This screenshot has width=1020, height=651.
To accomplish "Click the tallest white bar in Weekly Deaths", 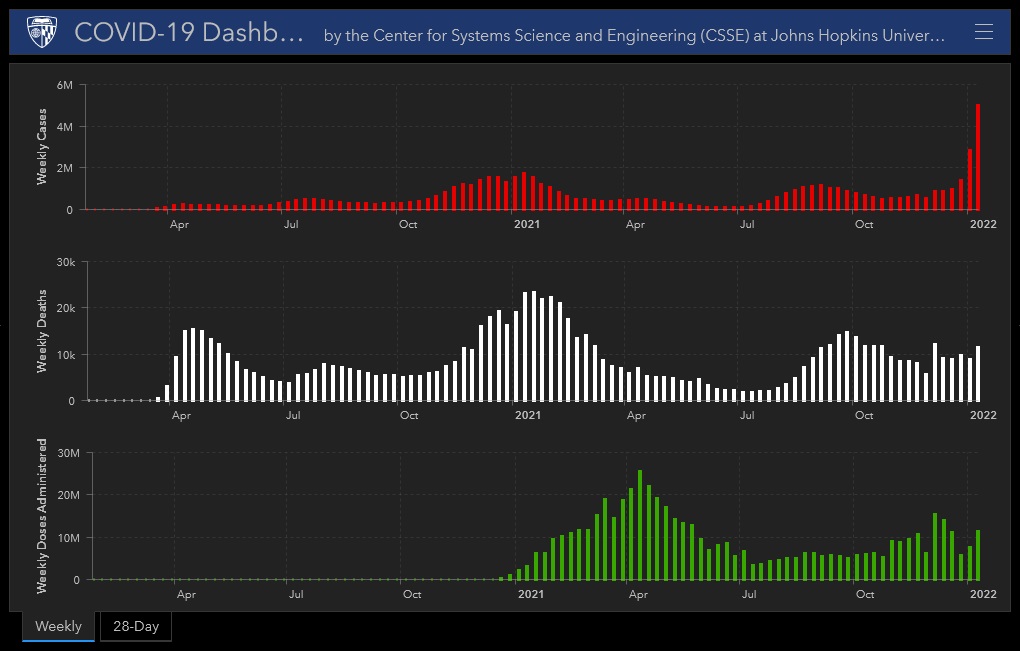I will pos(533,346).
